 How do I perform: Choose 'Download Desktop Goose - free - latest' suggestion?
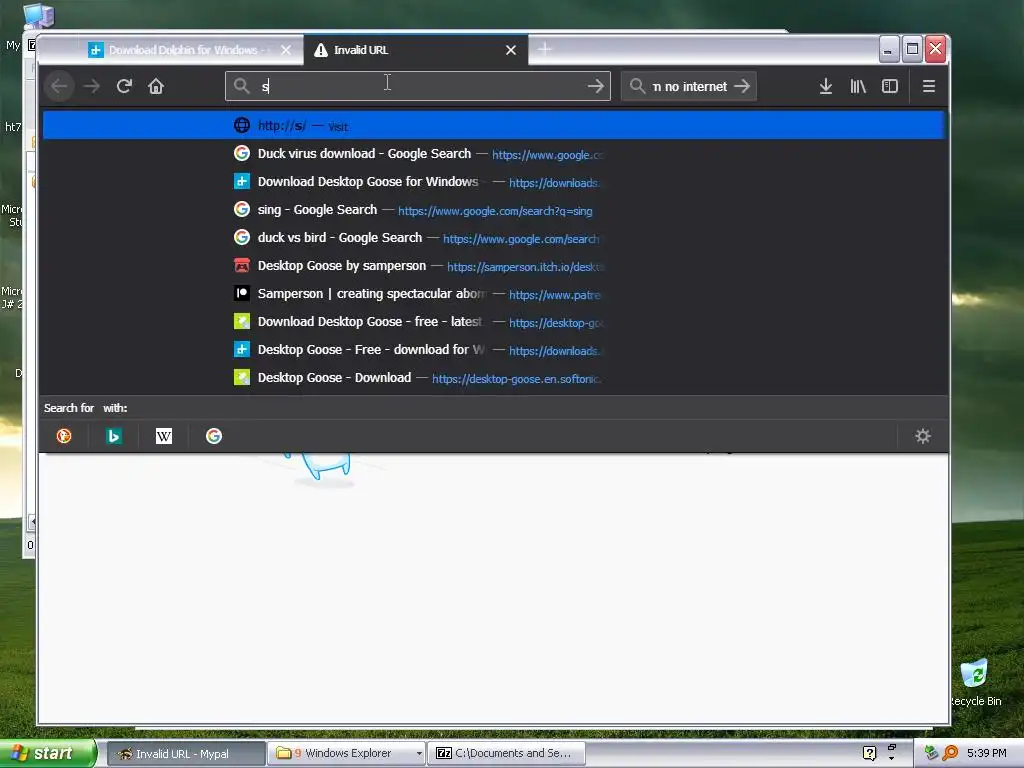point(493,322)
